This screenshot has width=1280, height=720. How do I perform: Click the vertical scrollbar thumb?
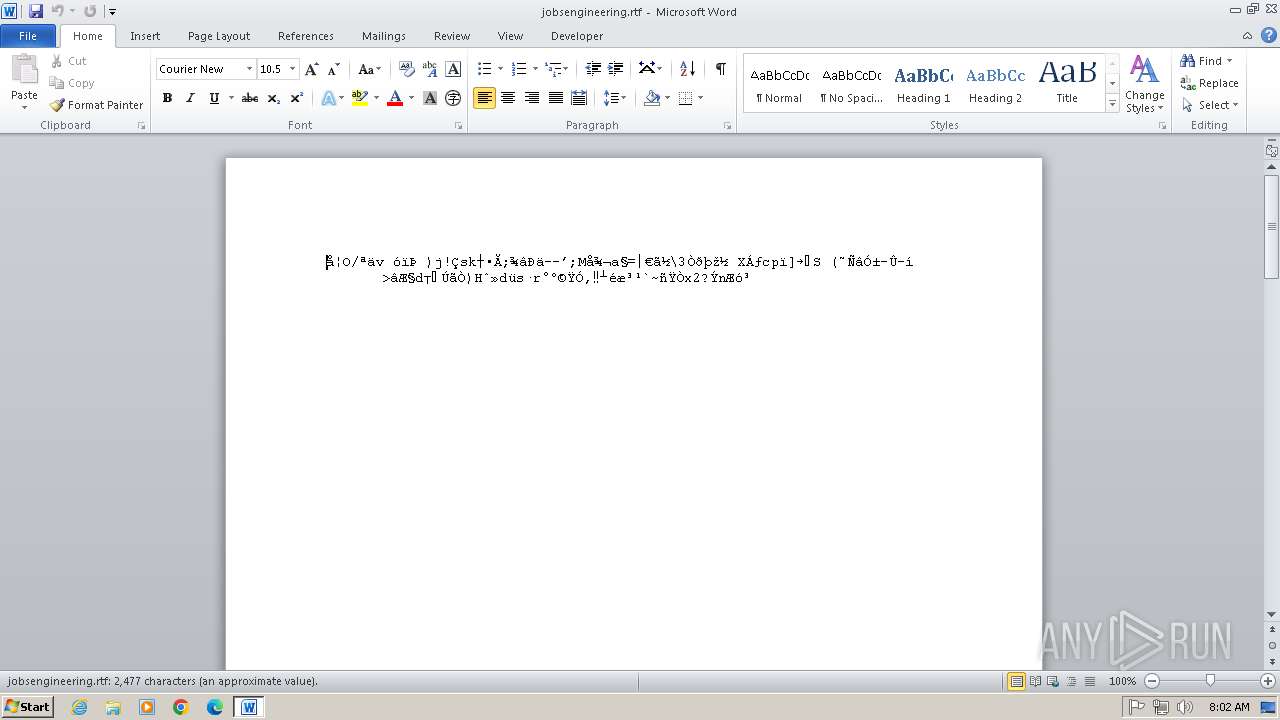point(1271,227)
